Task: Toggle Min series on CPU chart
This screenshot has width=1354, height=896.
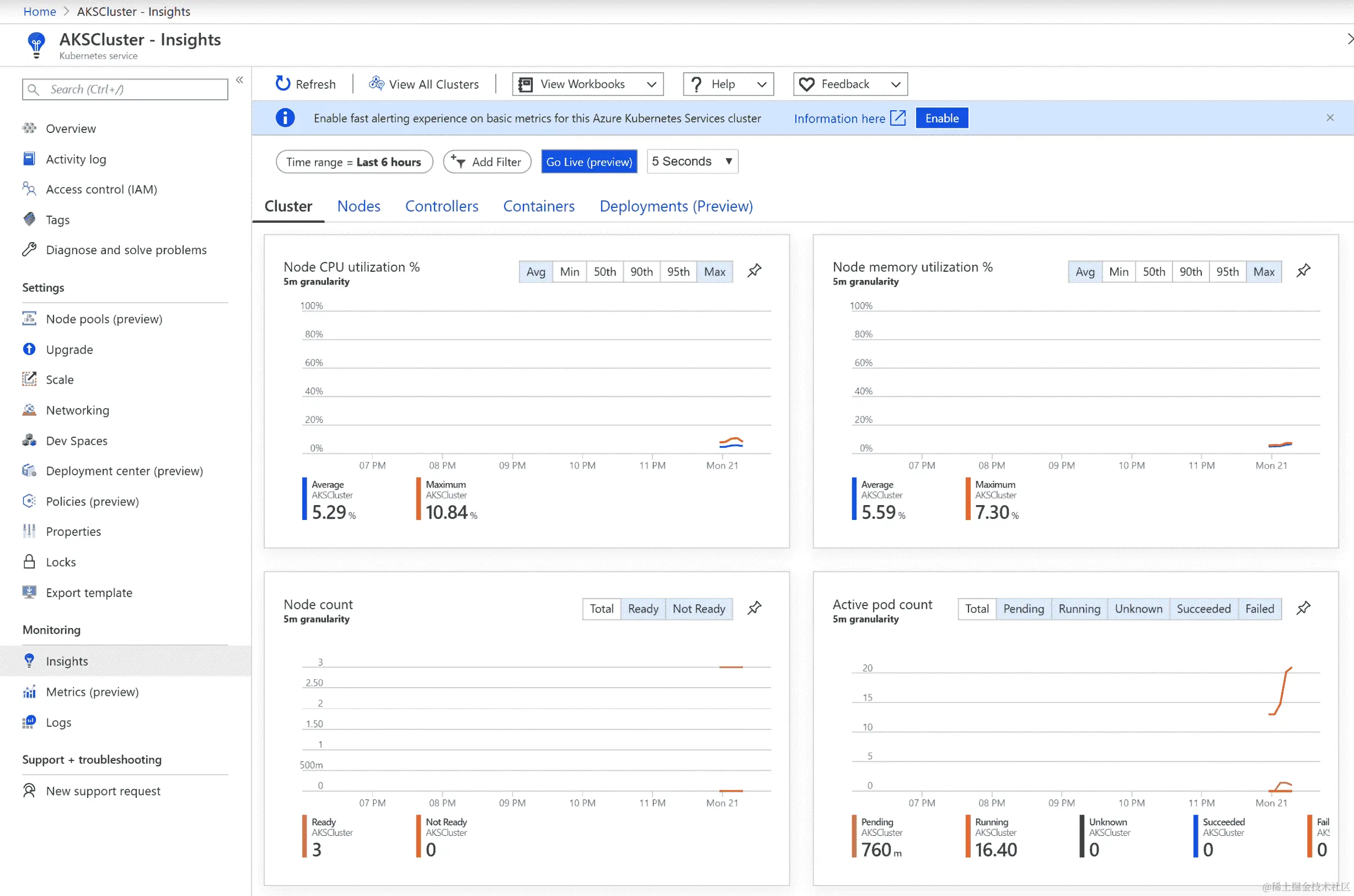Action: pyautogui.click(x=569, y=271)
